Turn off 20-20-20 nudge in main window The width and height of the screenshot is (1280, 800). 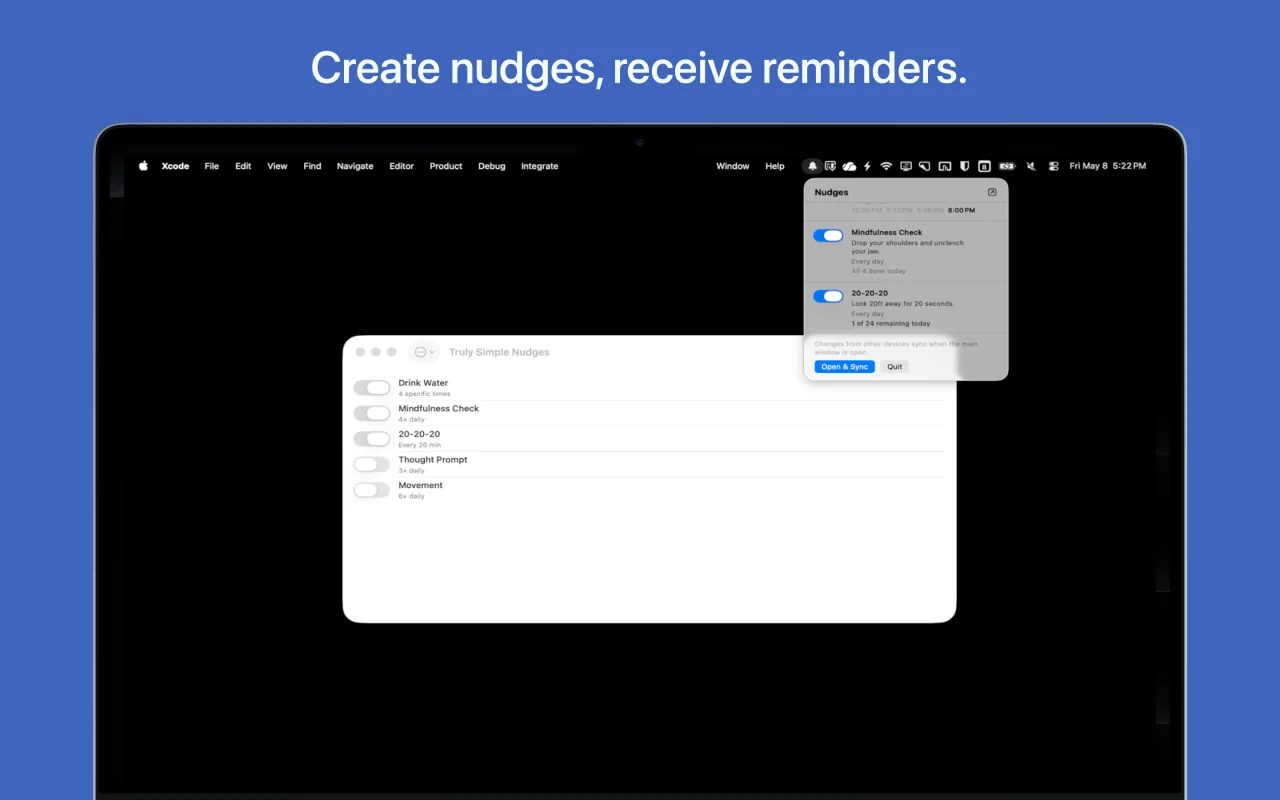pos(372,439)
